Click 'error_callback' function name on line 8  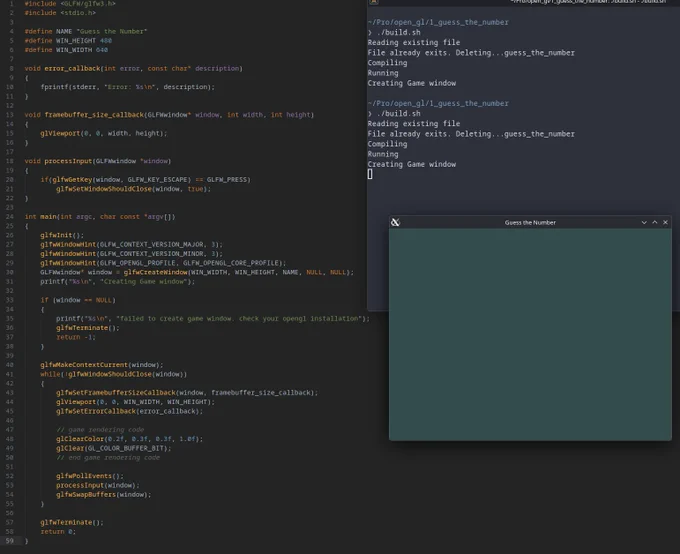pos(72,69)
